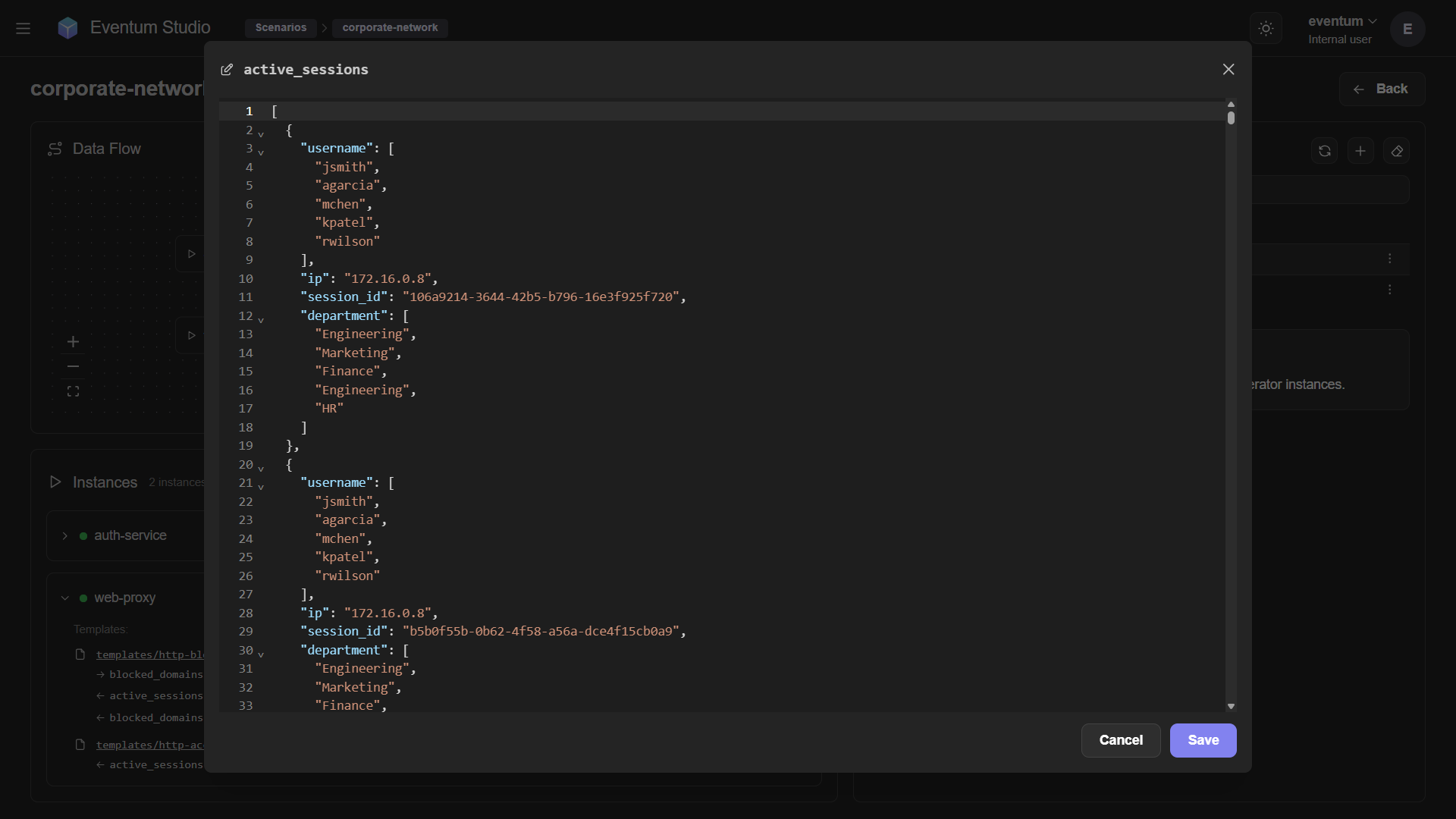
Task: Toggle the light/dark theme sun icon
Action: coord(1266,29)
